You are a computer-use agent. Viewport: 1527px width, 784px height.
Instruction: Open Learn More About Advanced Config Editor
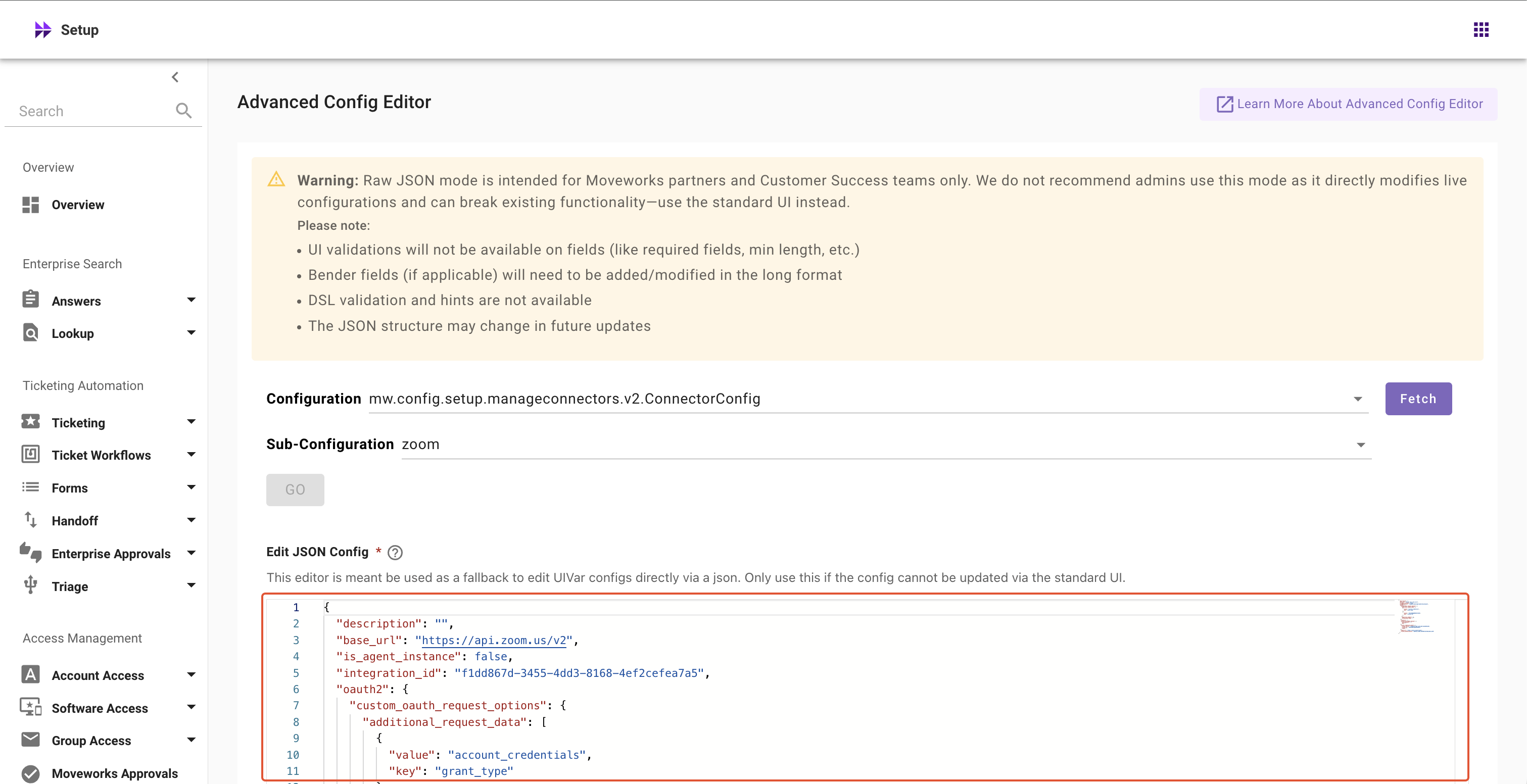click(1349, 104)
